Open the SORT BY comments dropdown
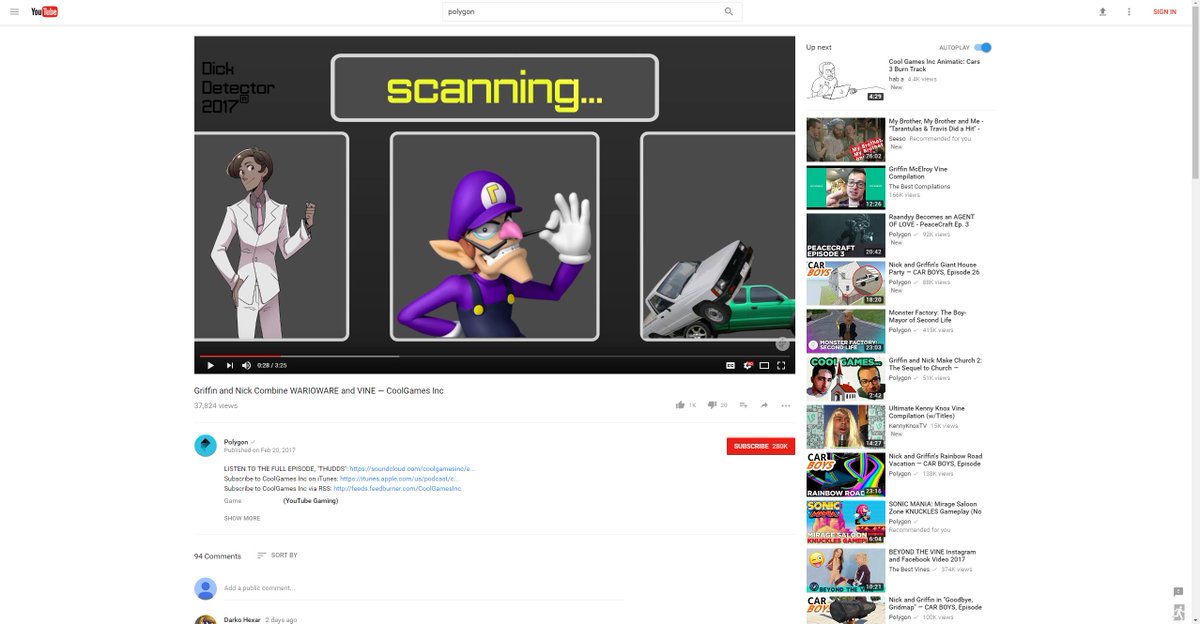The height and width of the screenshot is (624, 1200). click(x=277, y=555)
